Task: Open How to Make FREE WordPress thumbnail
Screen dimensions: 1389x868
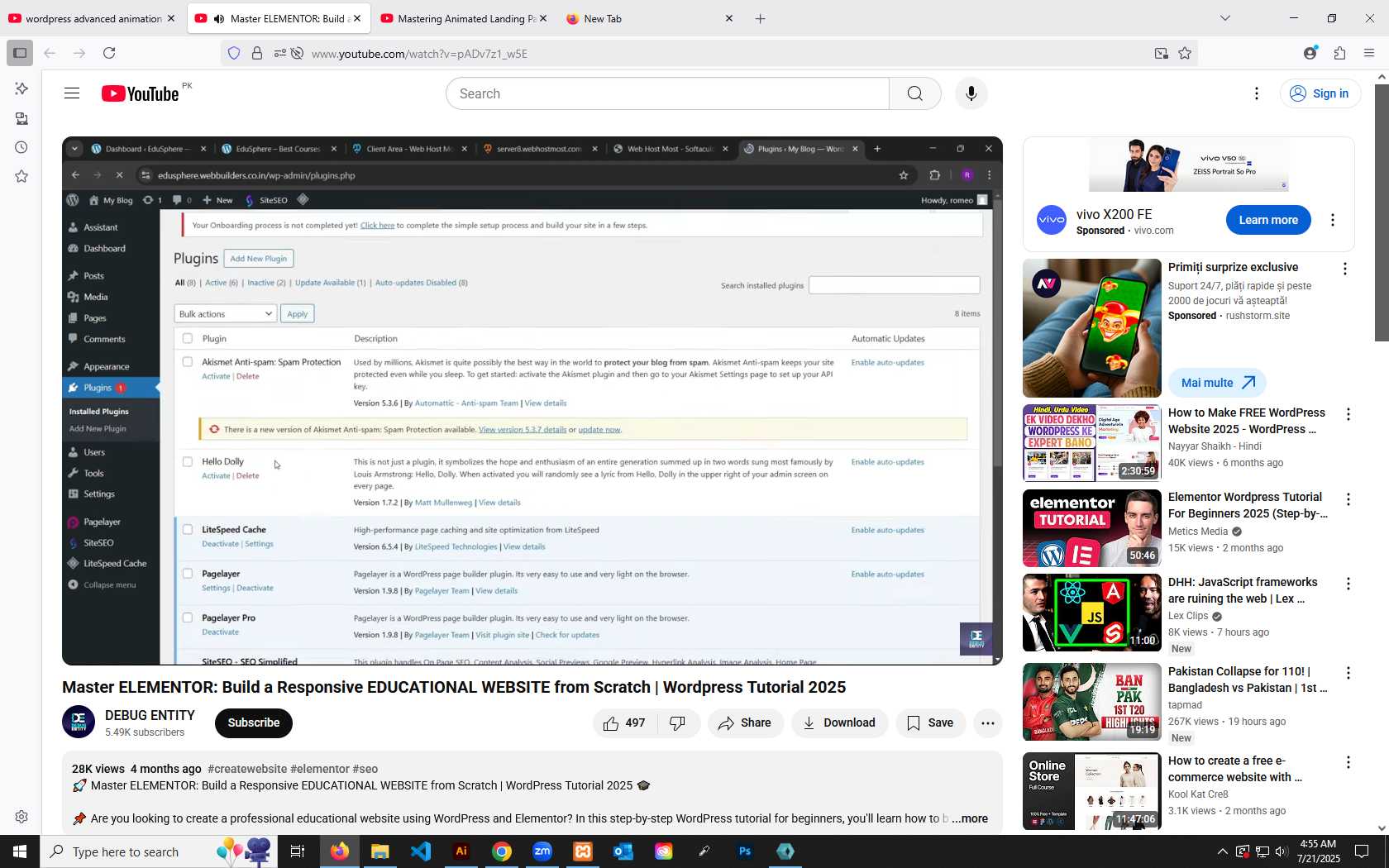Action: click(x=1091, y=443)
